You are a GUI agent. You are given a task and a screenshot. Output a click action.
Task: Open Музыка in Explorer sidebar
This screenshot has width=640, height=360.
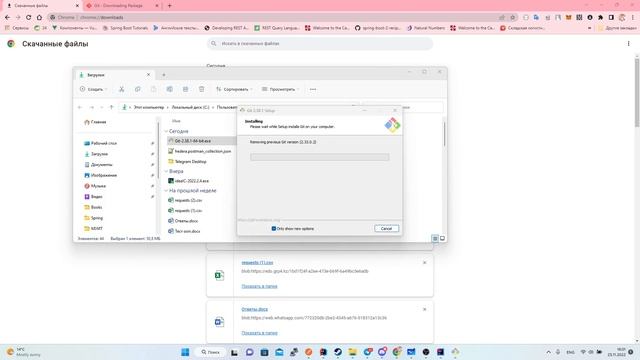pyautogui.click(x=98, y=186)
